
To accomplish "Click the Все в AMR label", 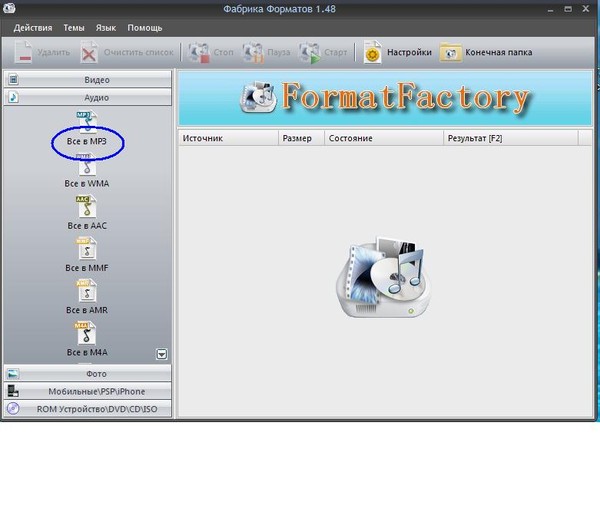I will (x=87, y=310).
